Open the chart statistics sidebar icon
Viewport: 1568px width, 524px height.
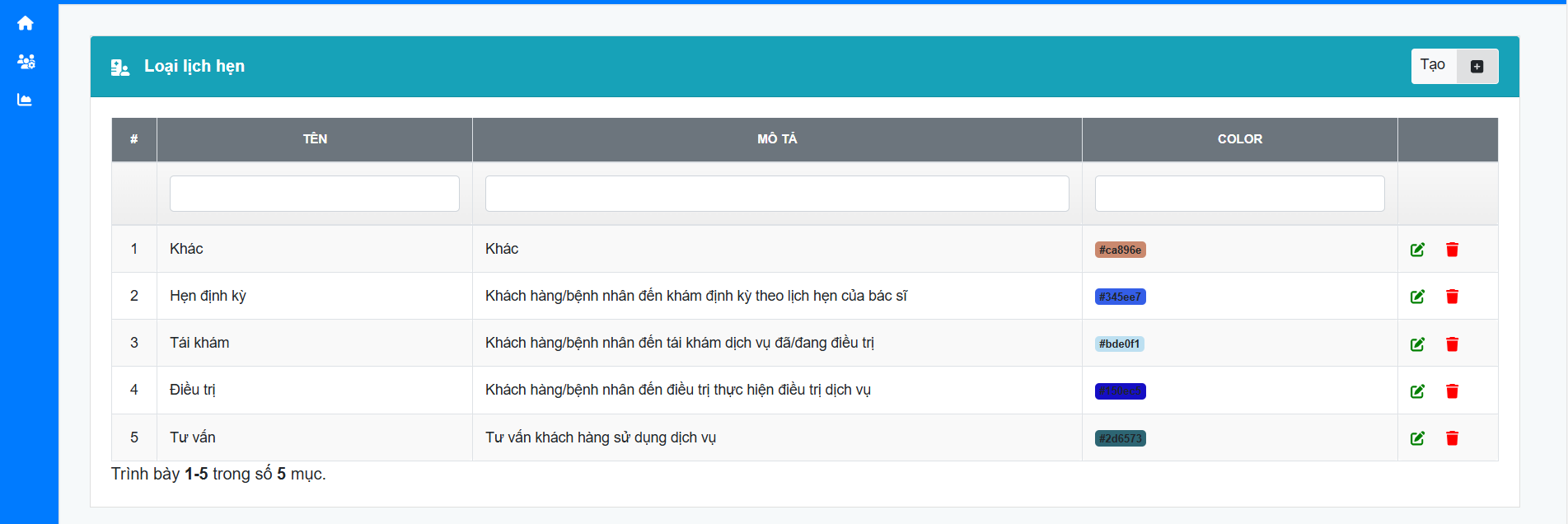25,100
